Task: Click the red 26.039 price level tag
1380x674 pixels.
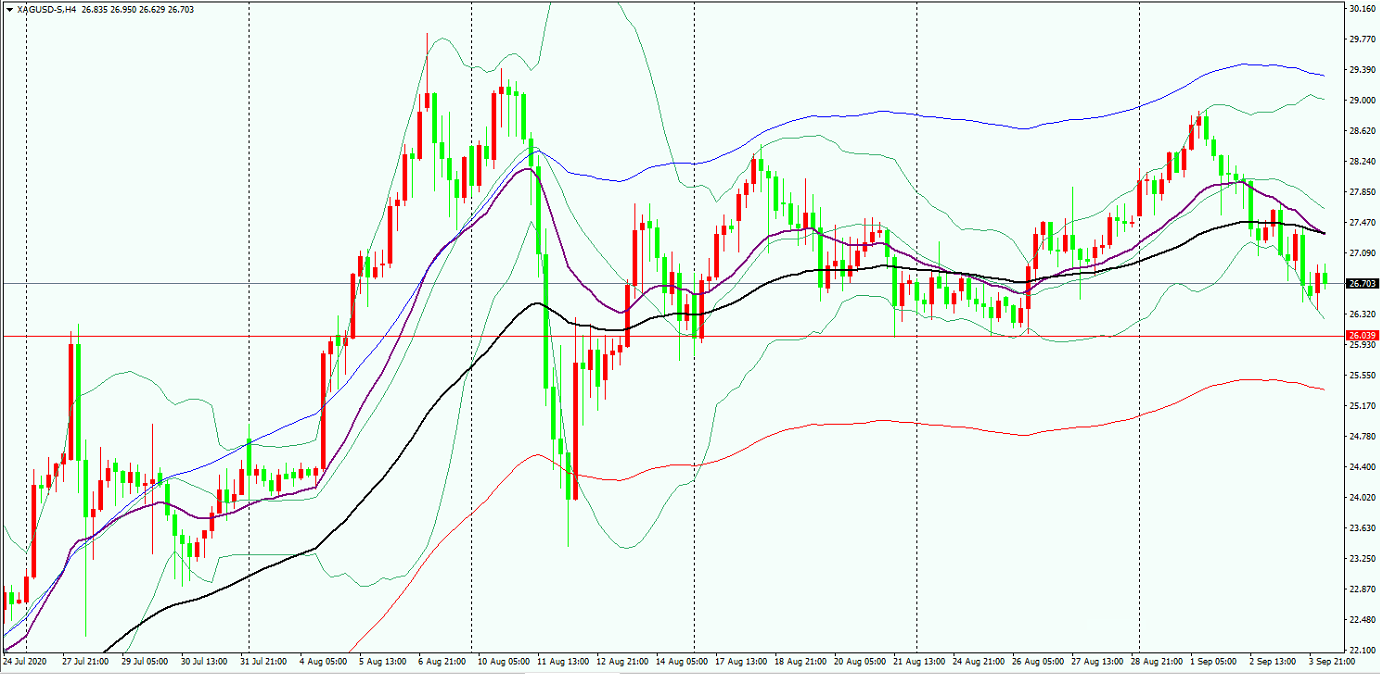Action: click(1362, 336)
